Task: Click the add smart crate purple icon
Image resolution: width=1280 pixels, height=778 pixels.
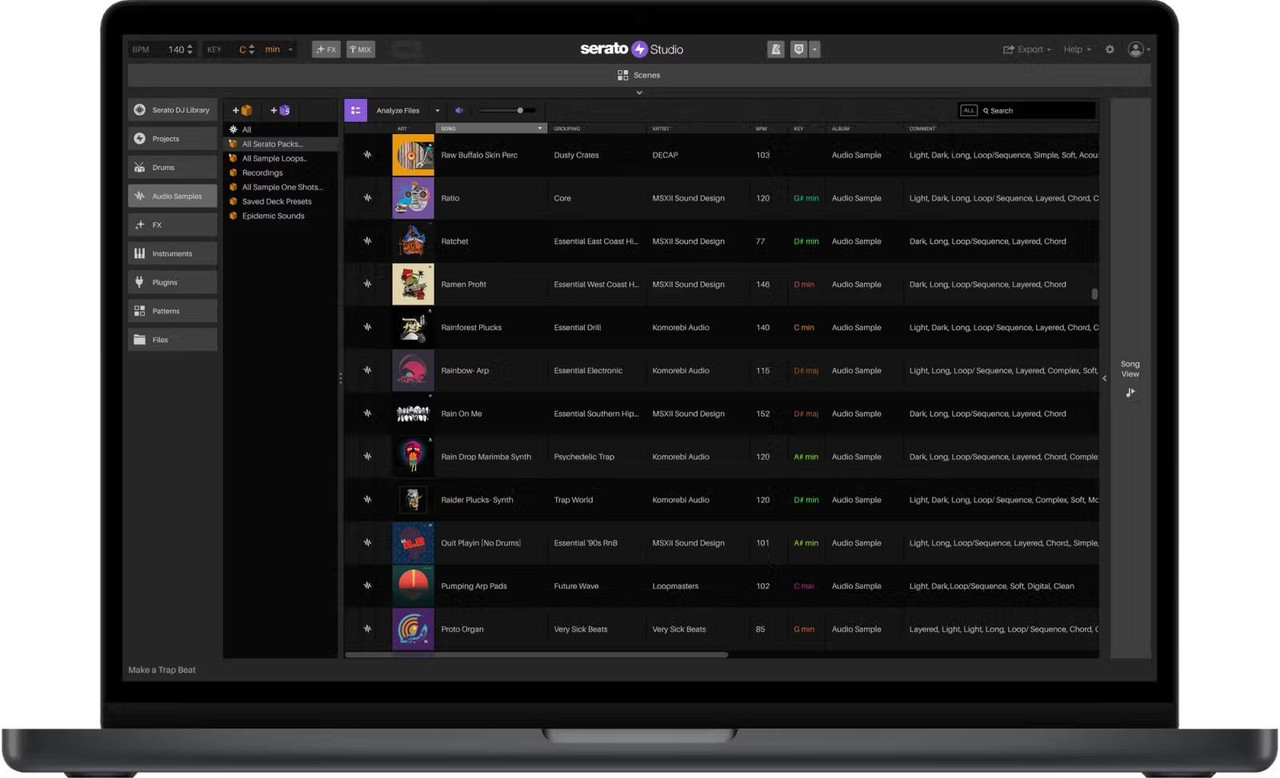Action: (280, 110)
